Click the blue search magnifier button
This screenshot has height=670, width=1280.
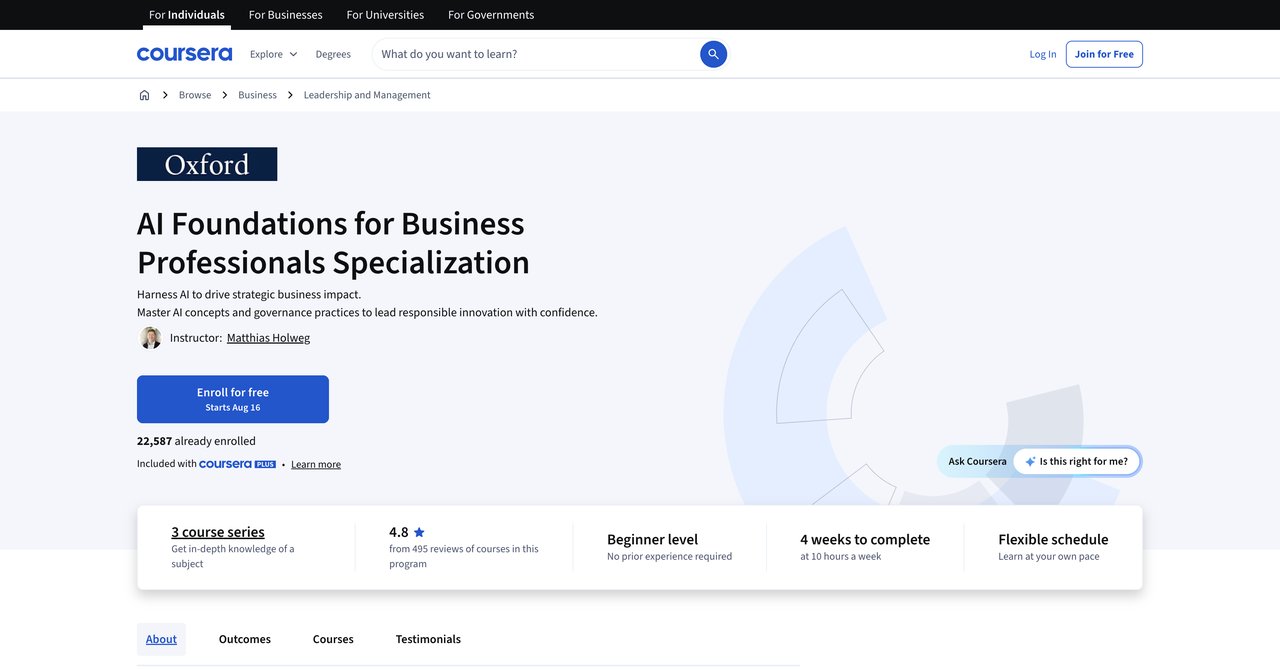tap(713, 54)
